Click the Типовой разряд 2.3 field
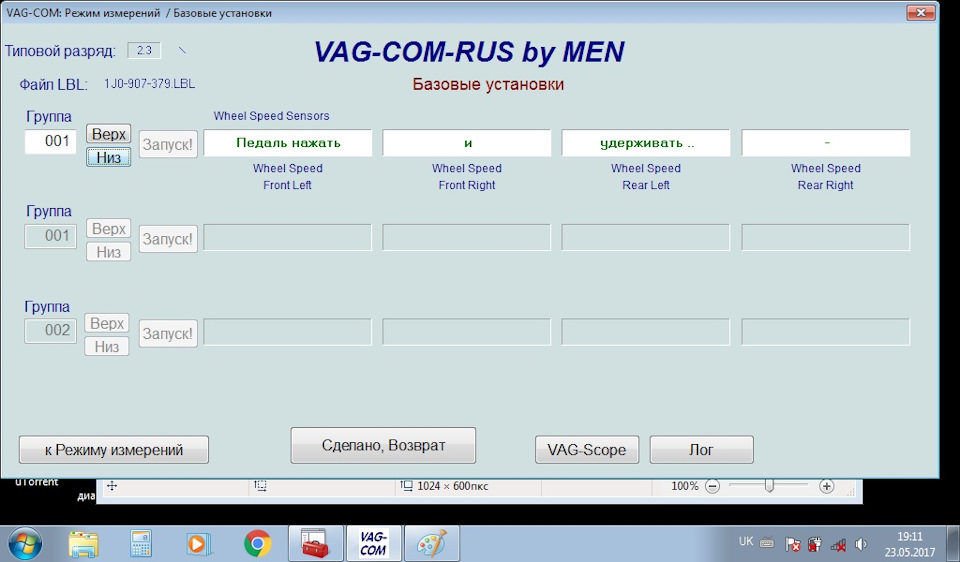Image resolution: width=960 pixels, height=562 pixels. coord(144,50)
